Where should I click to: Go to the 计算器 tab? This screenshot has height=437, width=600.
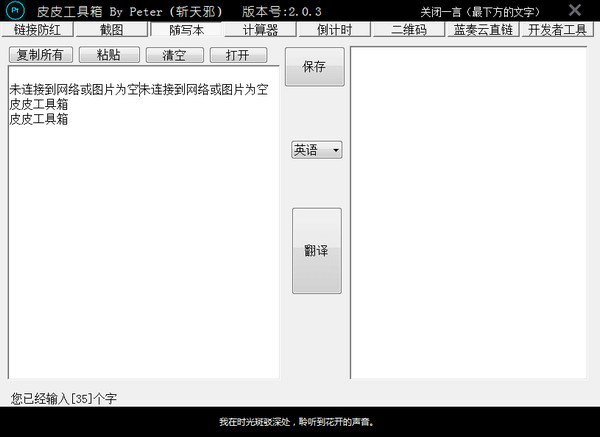tap(260, 30)
